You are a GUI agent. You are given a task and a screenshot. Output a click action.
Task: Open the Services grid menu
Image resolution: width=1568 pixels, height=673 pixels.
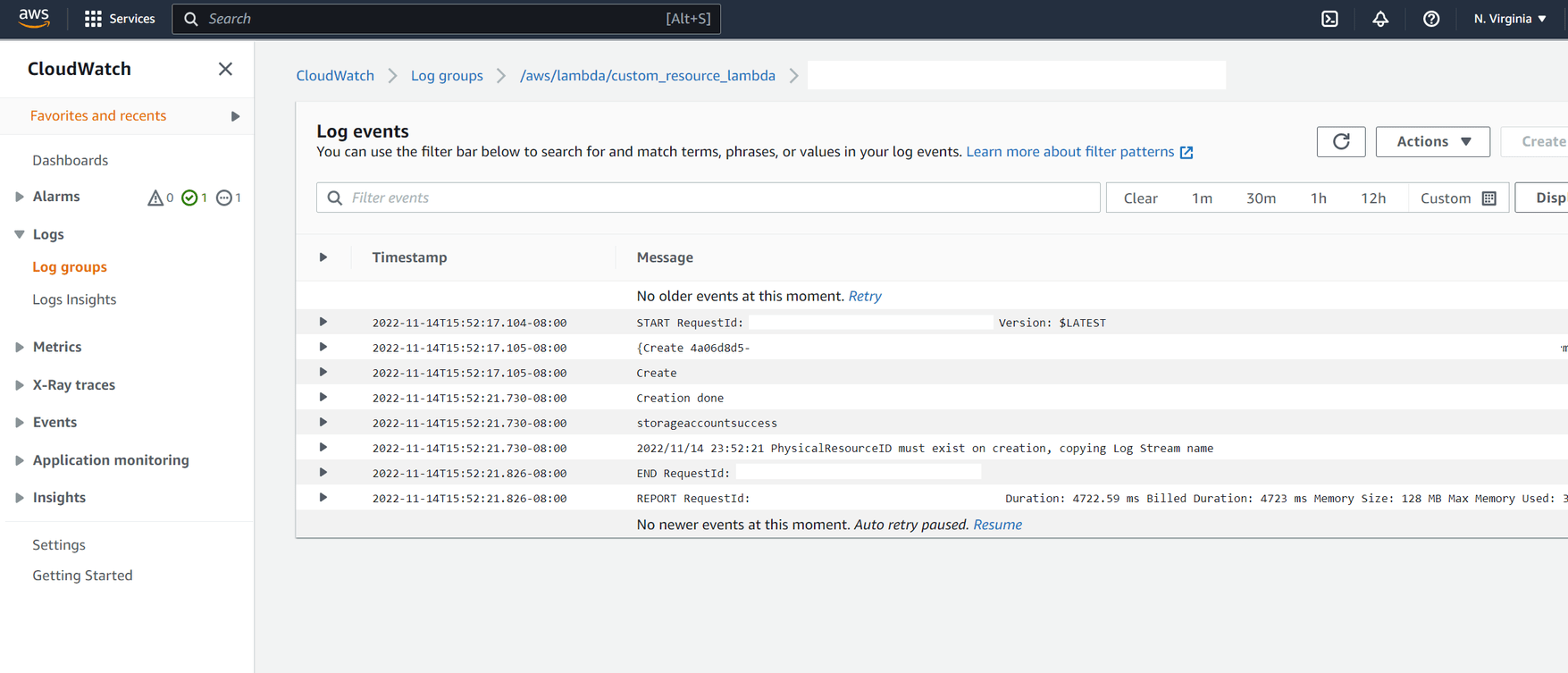click(x=120, y=19)
